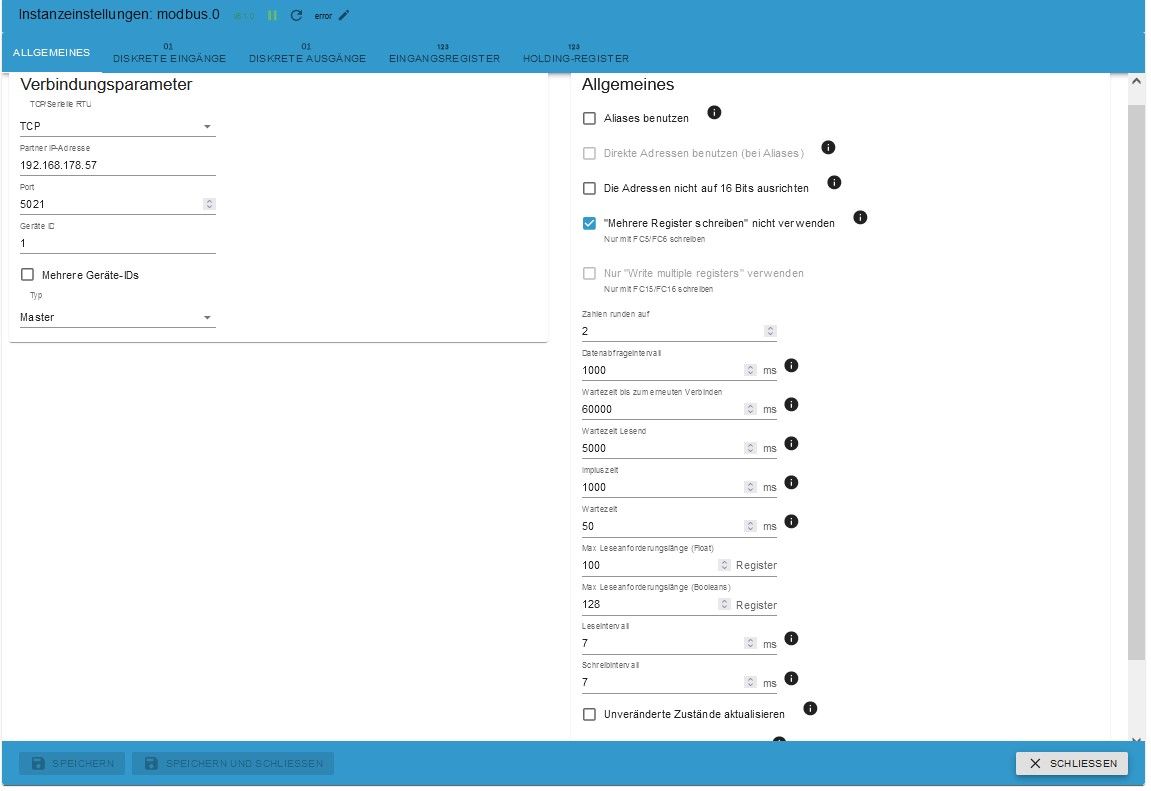Viewport: 1151px width, 791px height.
Task: Show info for Mehrere Register schreiben nicht verwenden
Action: [860, 217]
